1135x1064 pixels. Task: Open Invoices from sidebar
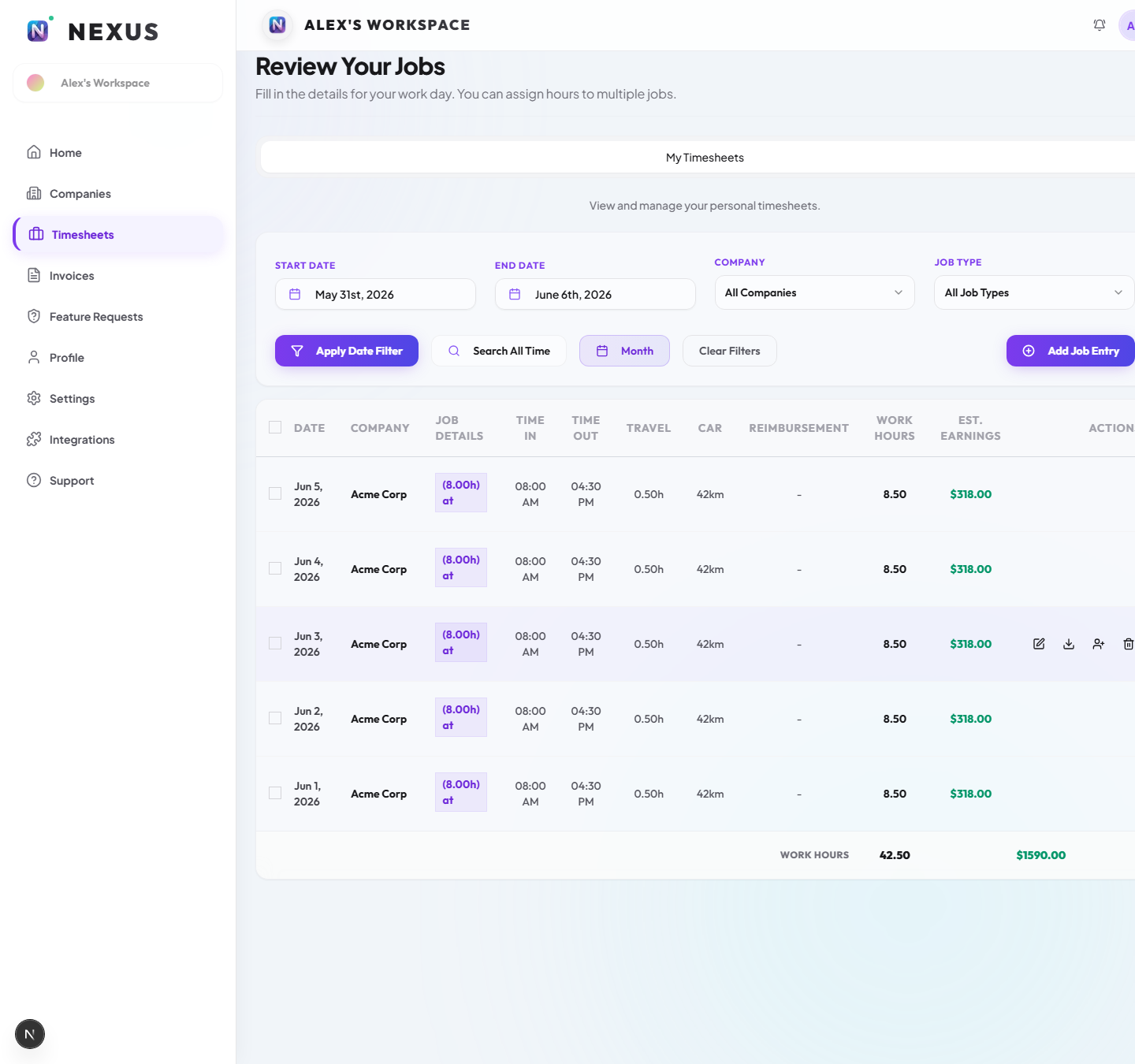point(118,276)
